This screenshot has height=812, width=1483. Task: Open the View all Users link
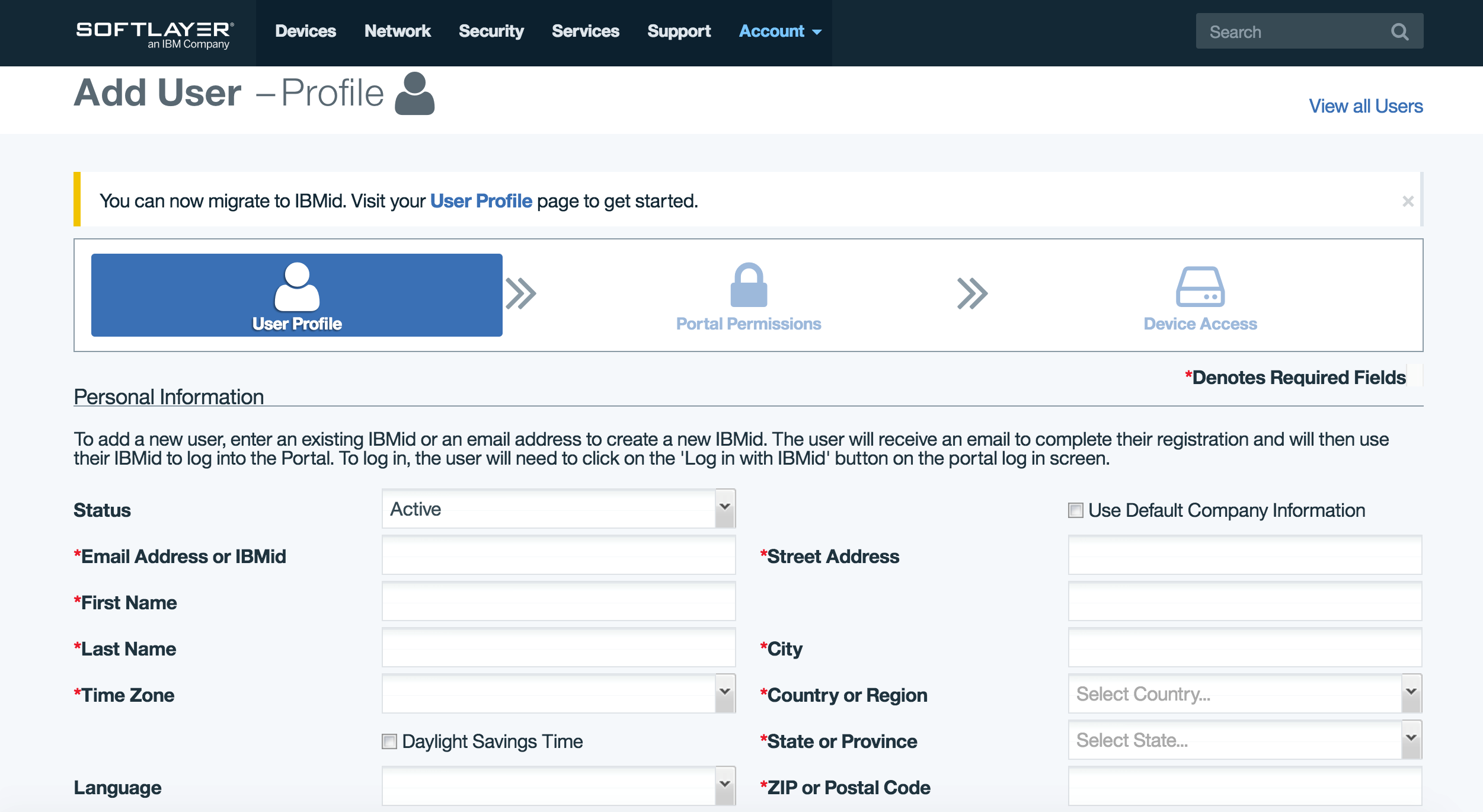tap(1366, 106)
